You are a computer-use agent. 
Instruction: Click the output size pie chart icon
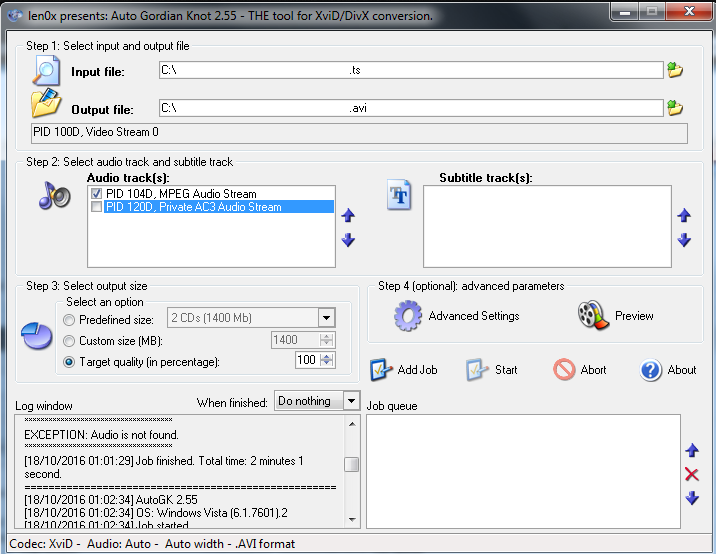(37, 336)
